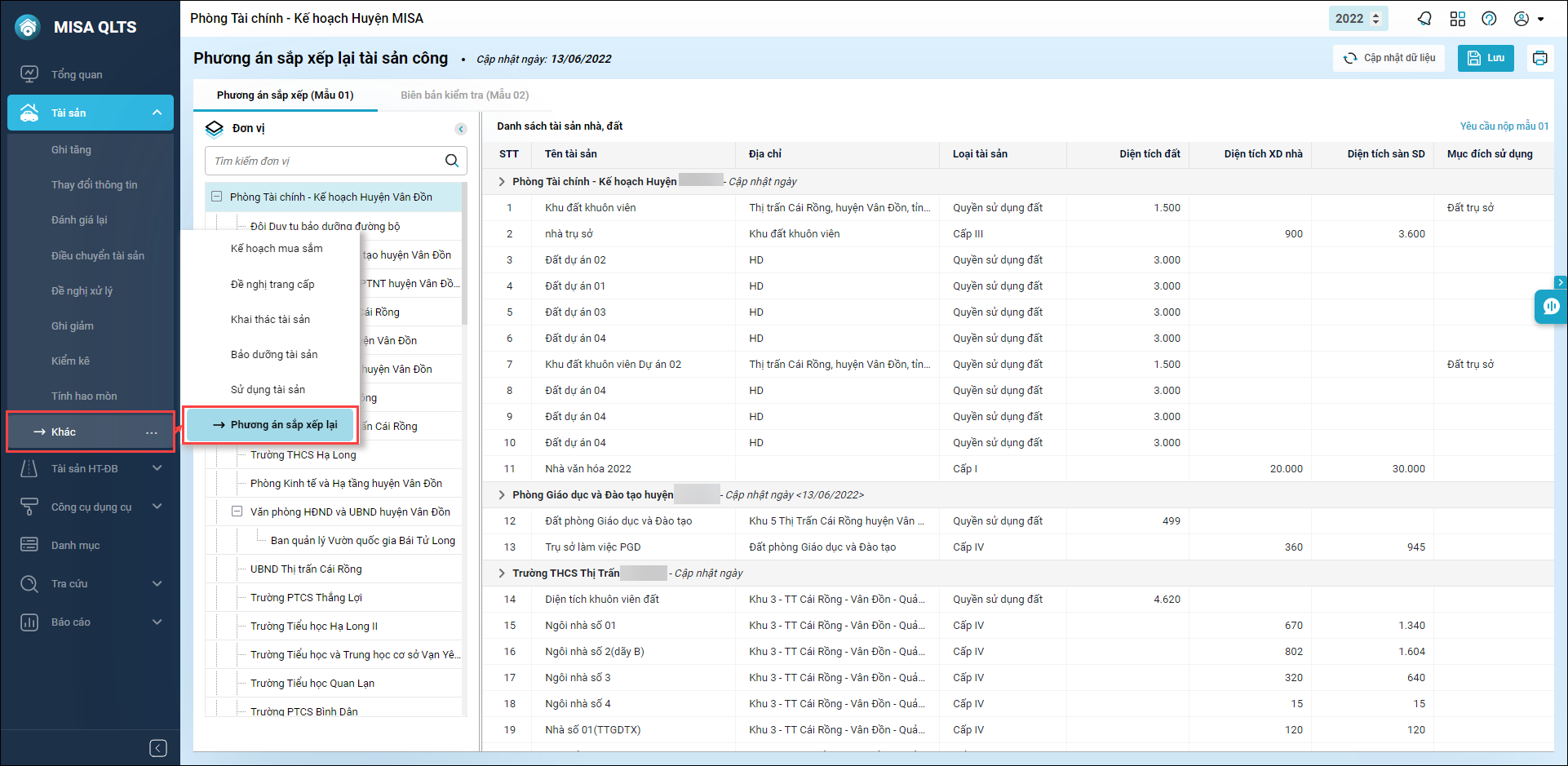Expand Phòng Giáo dục và Đào tạo group row

click(502, 494)
